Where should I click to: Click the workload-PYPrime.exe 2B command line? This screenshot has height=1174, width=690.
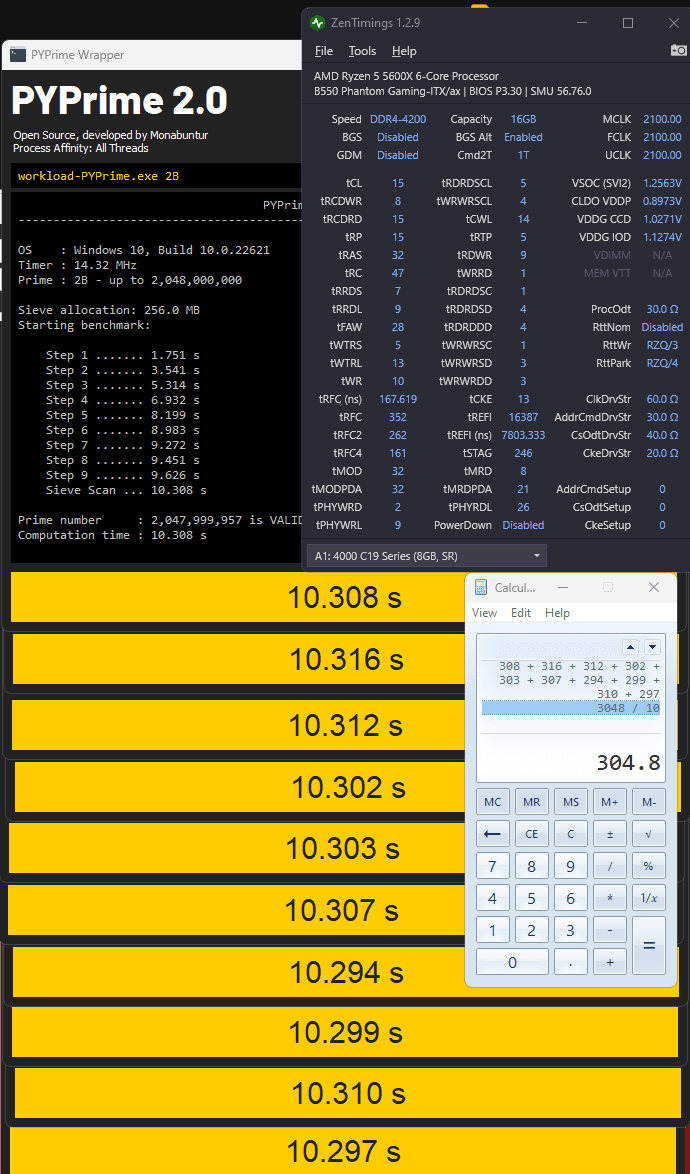click(x=98, y=177)
